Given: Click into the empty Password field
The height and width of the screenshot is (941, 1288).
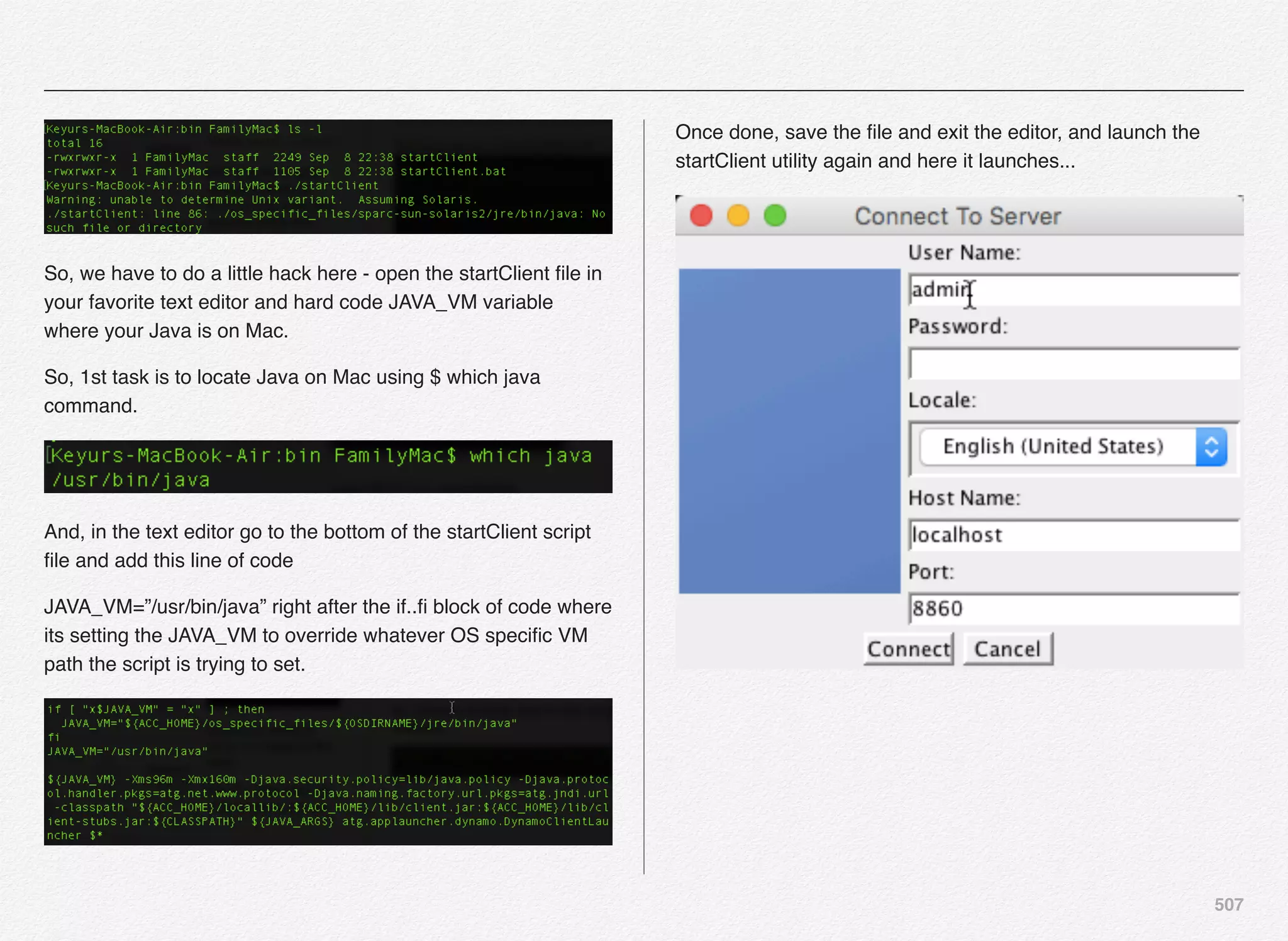Looking at the screenshot, I should click(1074, 364).
